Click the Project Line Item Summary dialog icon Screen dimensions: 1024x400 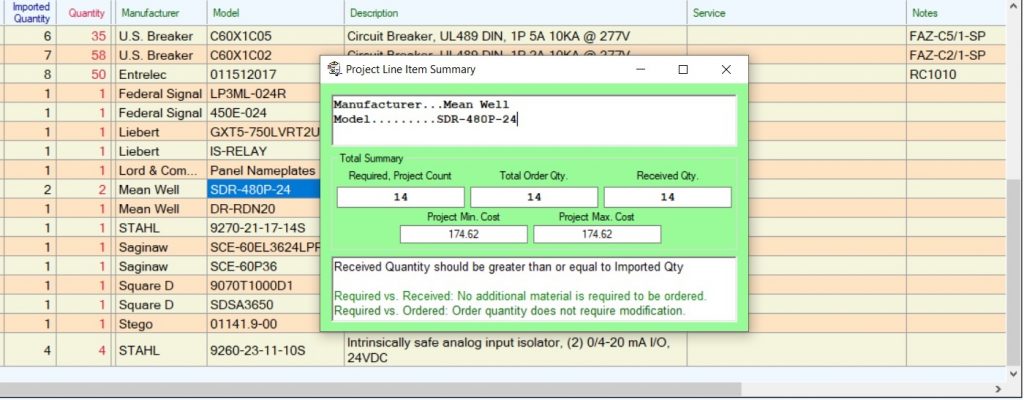pos(335,70)
